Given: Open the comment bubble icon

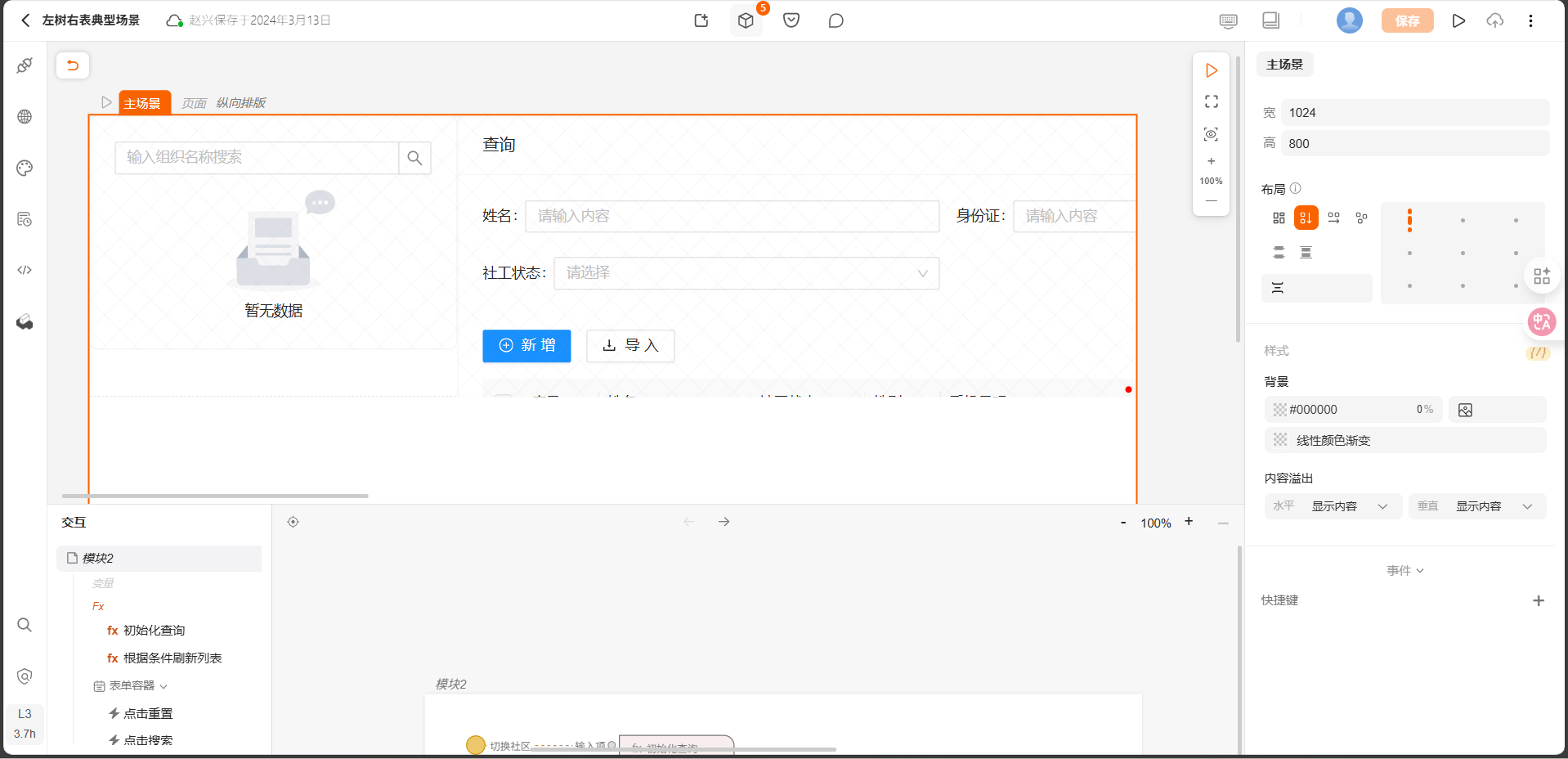Looking at the screenshot, I should pyautogui.click(x=836, y=20).
